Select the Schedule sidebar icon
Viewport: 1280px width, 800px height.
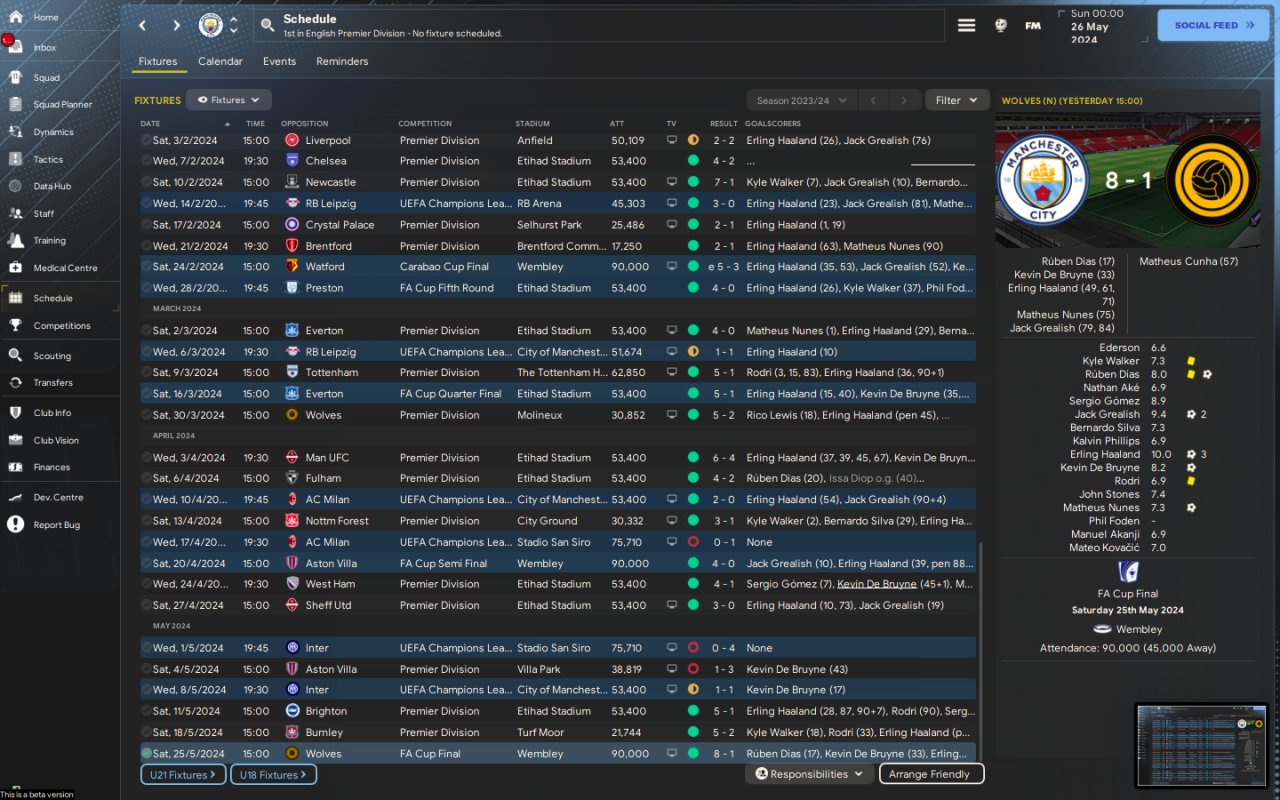tap(15, 297)
